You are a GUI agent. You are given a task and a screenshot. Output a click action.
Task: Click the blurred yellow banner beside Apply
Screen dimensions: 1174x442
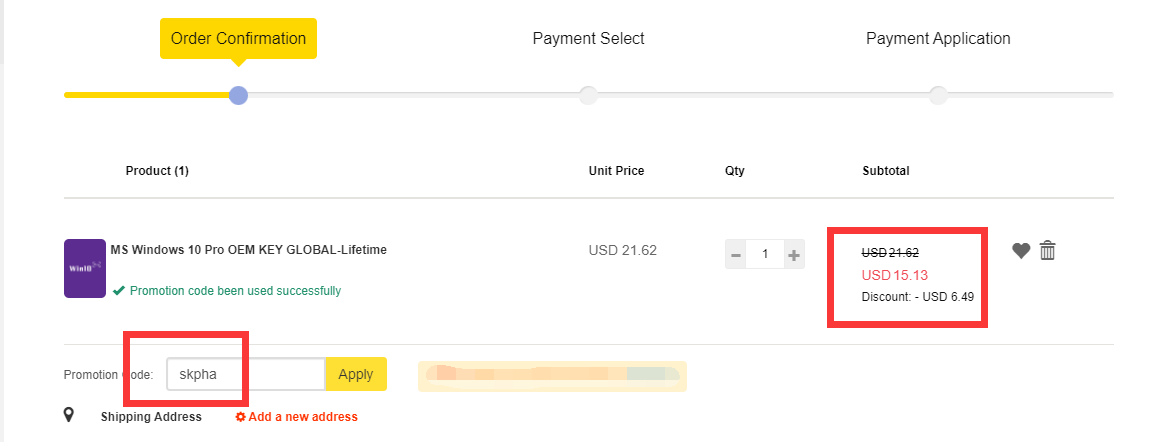coord(552,375)
